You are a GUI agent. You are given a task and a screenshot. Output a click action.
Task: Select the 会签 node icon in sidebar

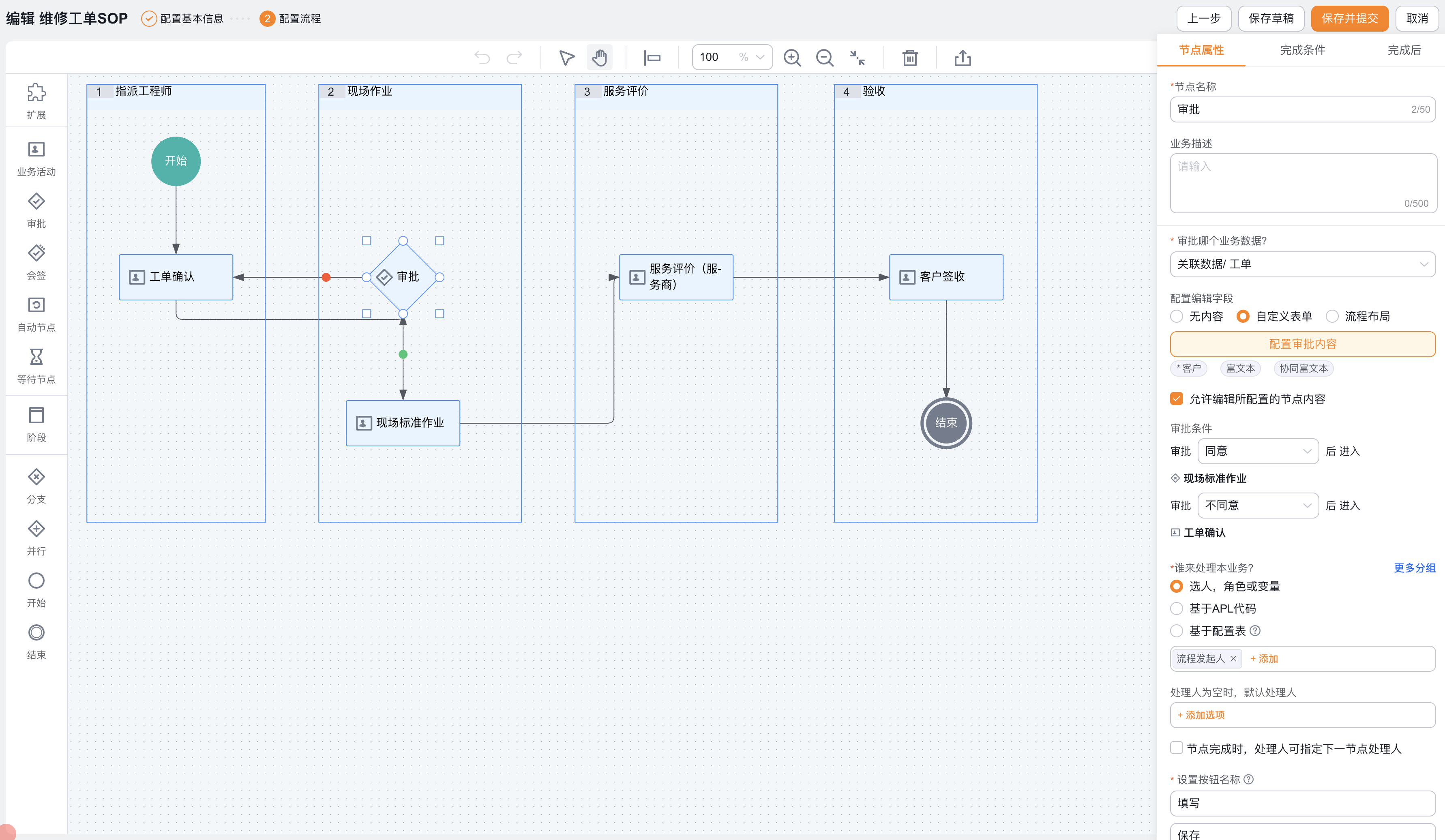(x=36, y=253)
